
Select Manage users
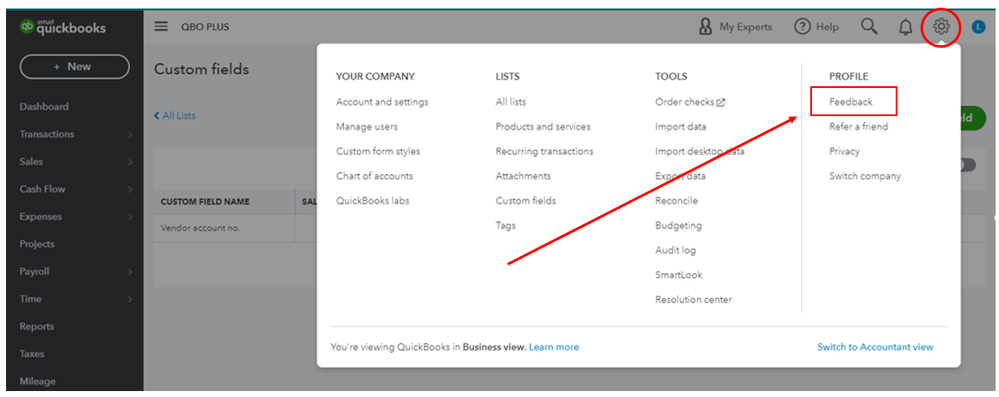pyautogui.click(x=367, y=127)
